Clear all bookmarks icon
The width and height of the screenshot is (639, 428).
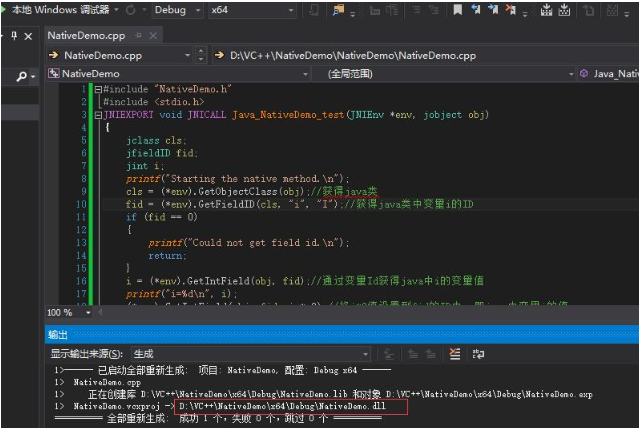coord(511,10)
